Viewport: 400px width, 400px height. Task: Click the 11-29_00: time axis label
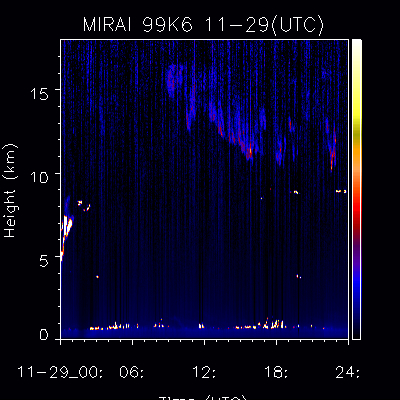tap(60, 372)
